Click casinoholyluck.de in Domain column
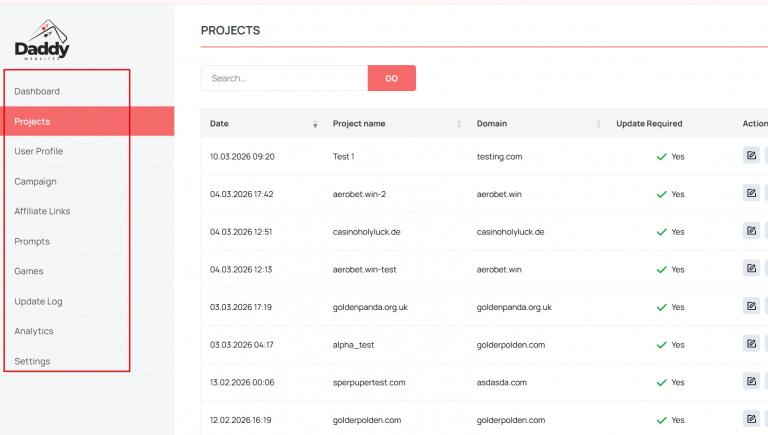Screen dimensions: 768x435 510,232
